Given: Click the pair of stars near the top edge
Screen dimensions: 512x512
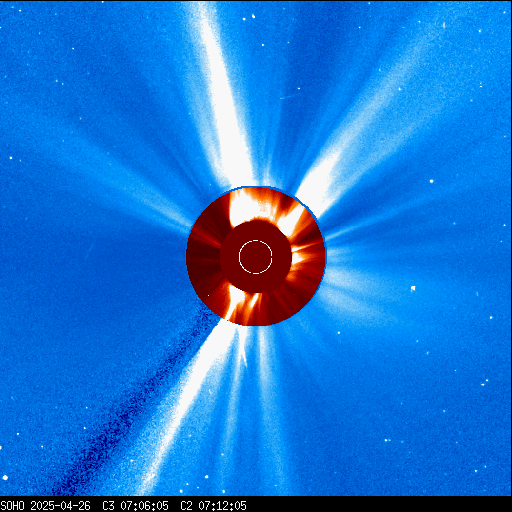Looking at the screenshot, I should pos(249,17).
